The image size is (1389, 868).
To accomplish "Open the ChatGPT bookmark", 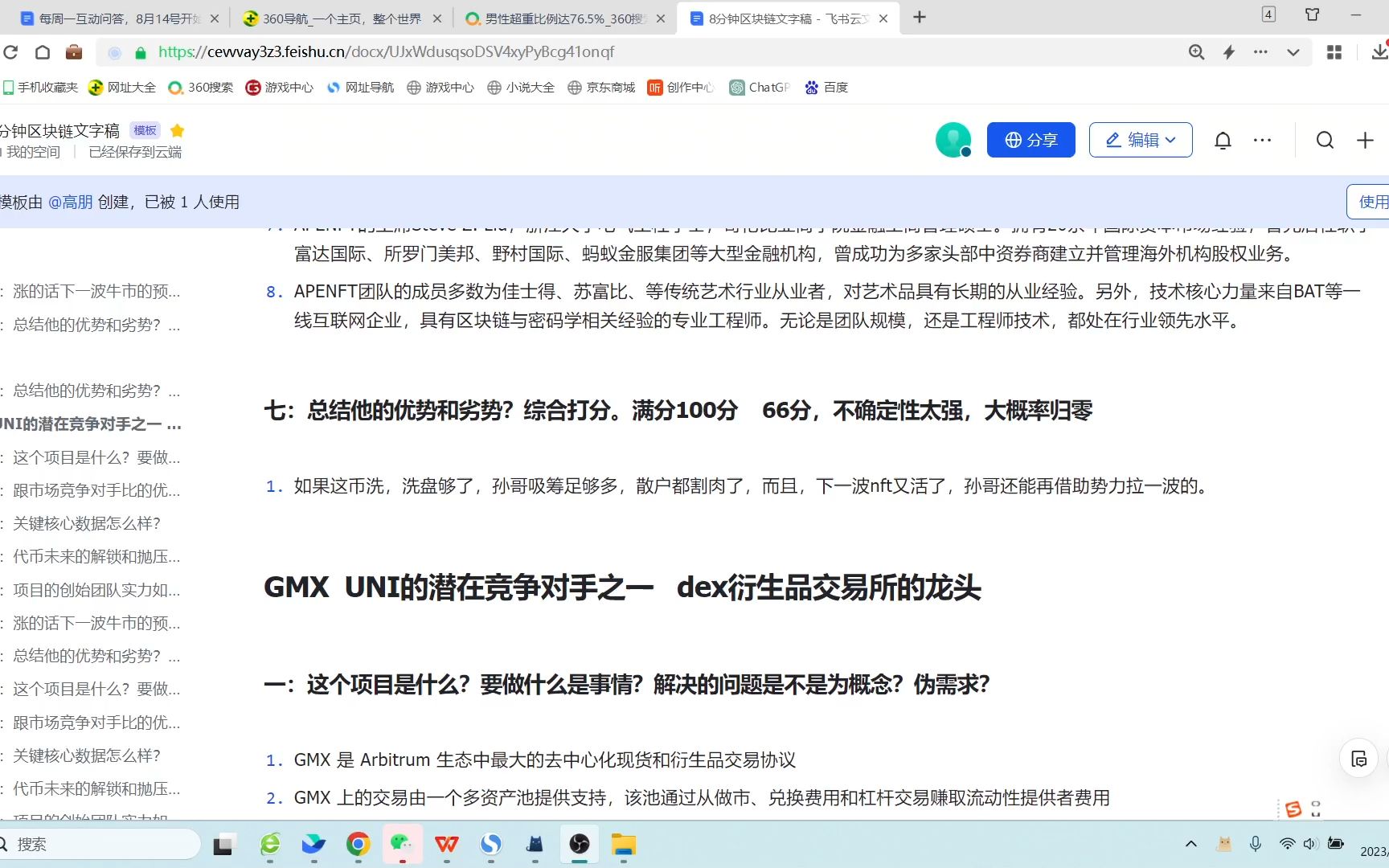I will pos(760,87).
